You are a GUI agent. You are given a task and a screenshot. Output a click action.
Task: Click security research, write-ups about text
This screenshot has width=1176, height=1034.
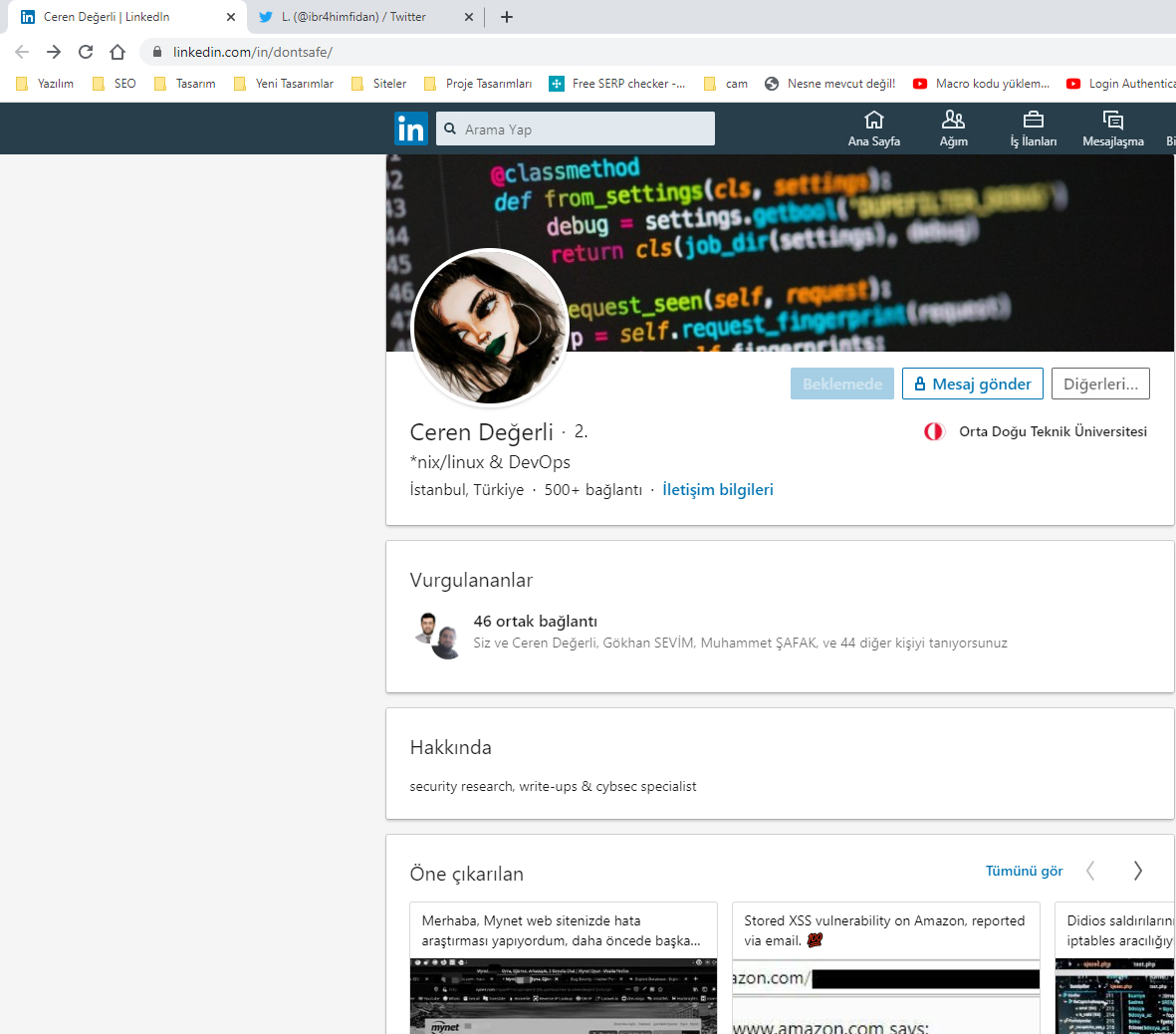553,786
